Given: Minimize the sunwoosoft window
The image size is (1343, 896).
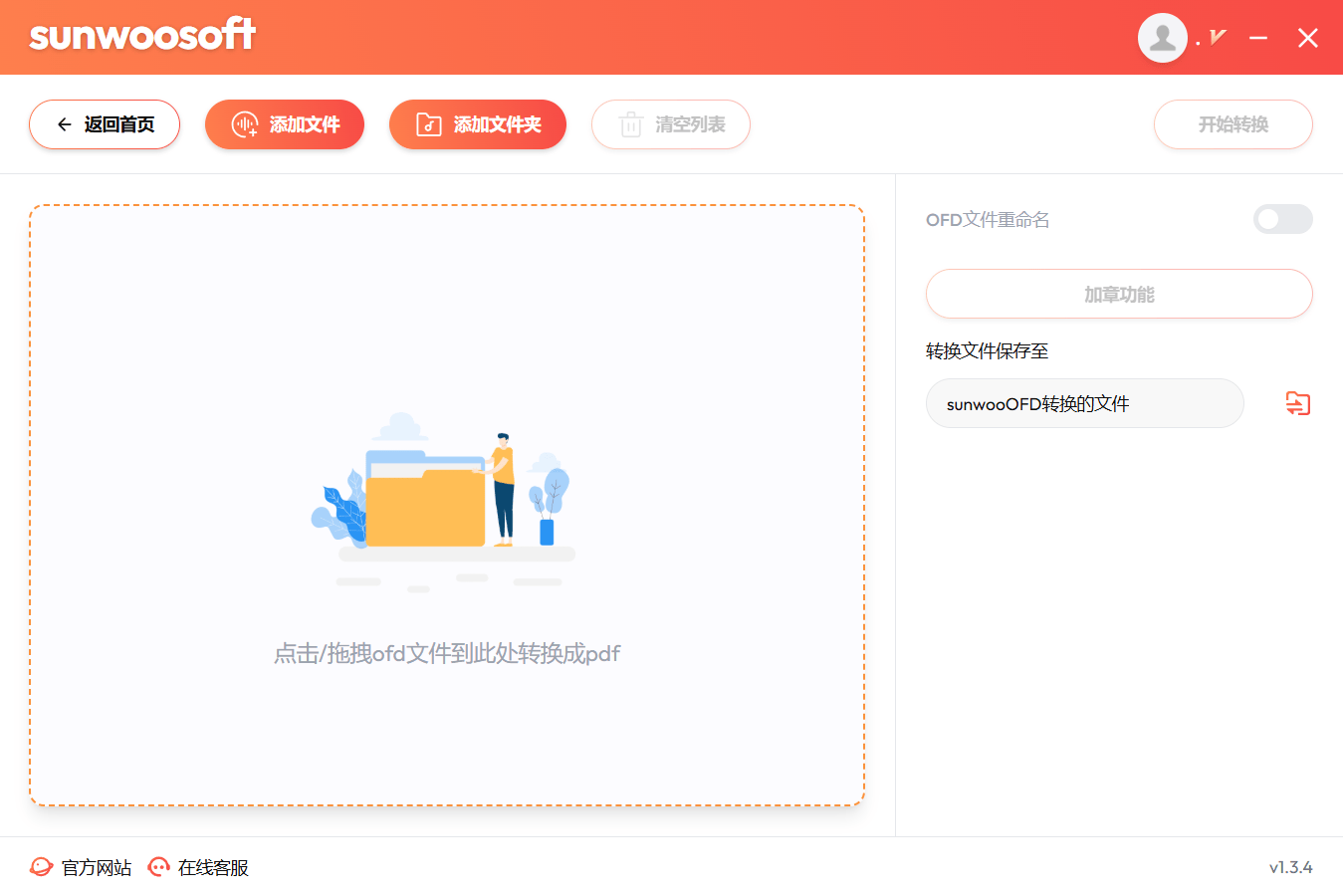Looking at the screenshot, I should click(1258, 38).
